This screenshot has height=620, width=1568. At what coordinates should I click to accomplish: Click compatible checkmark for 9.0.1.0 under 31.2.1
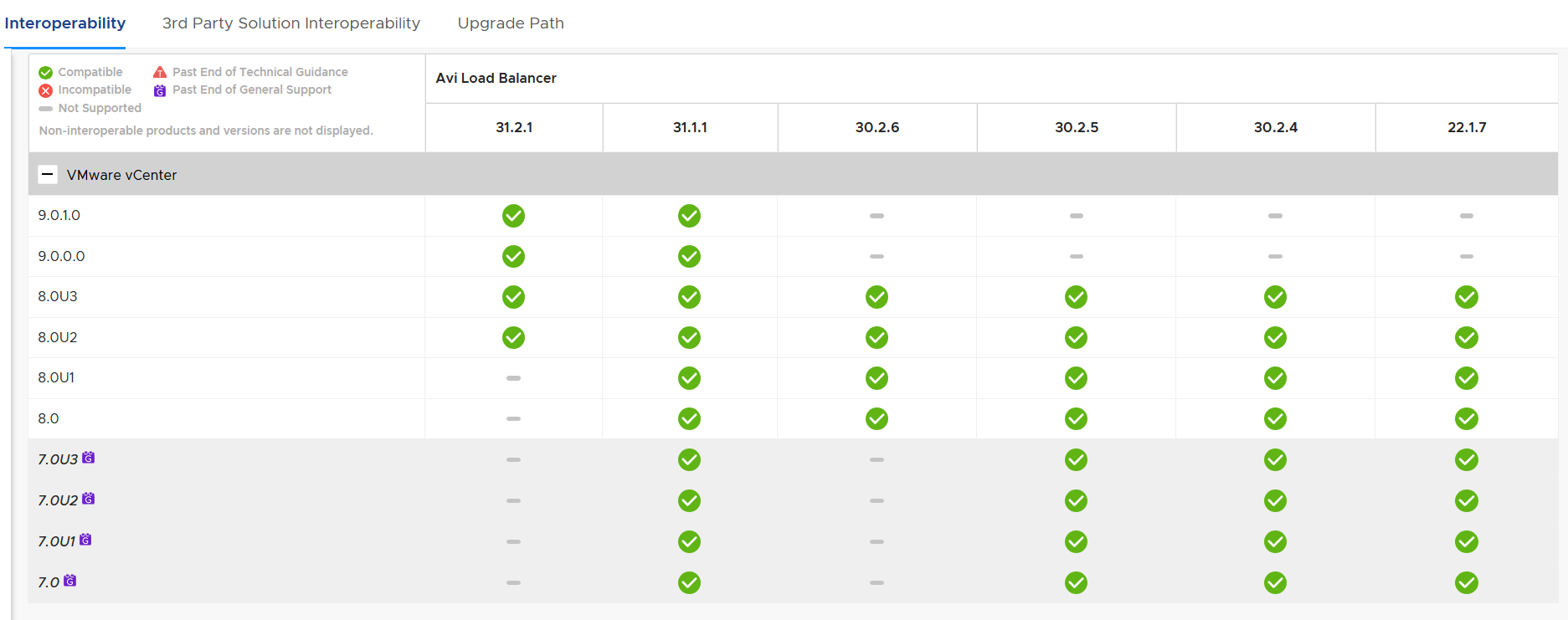click(513, 216)
